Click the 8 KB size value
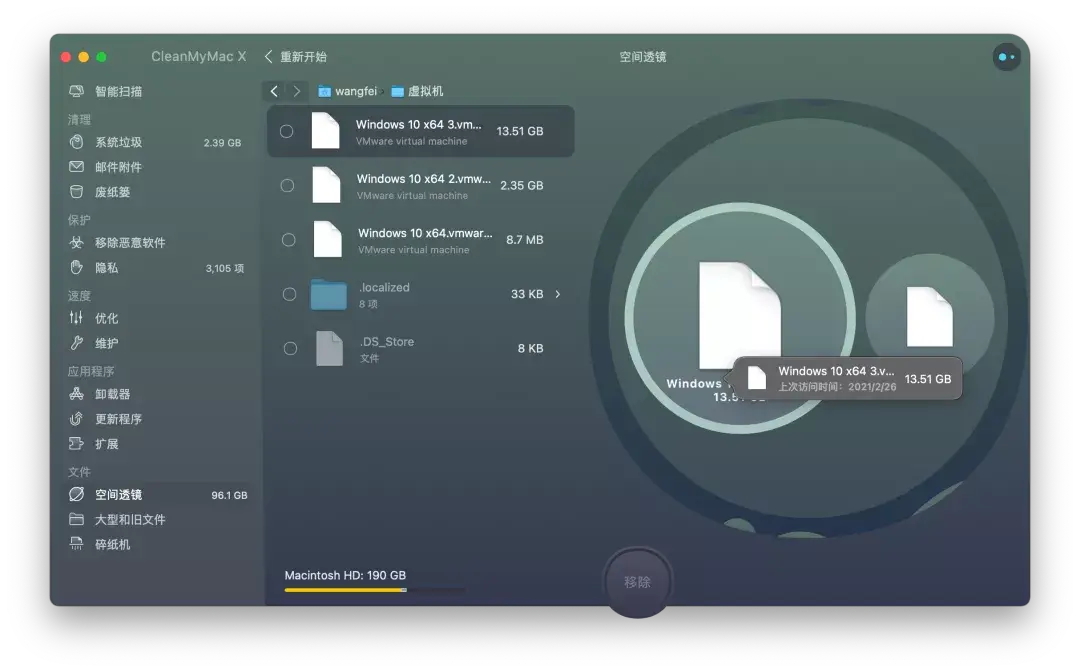Screen dimensions: 1080x672 tap(530, 348)
